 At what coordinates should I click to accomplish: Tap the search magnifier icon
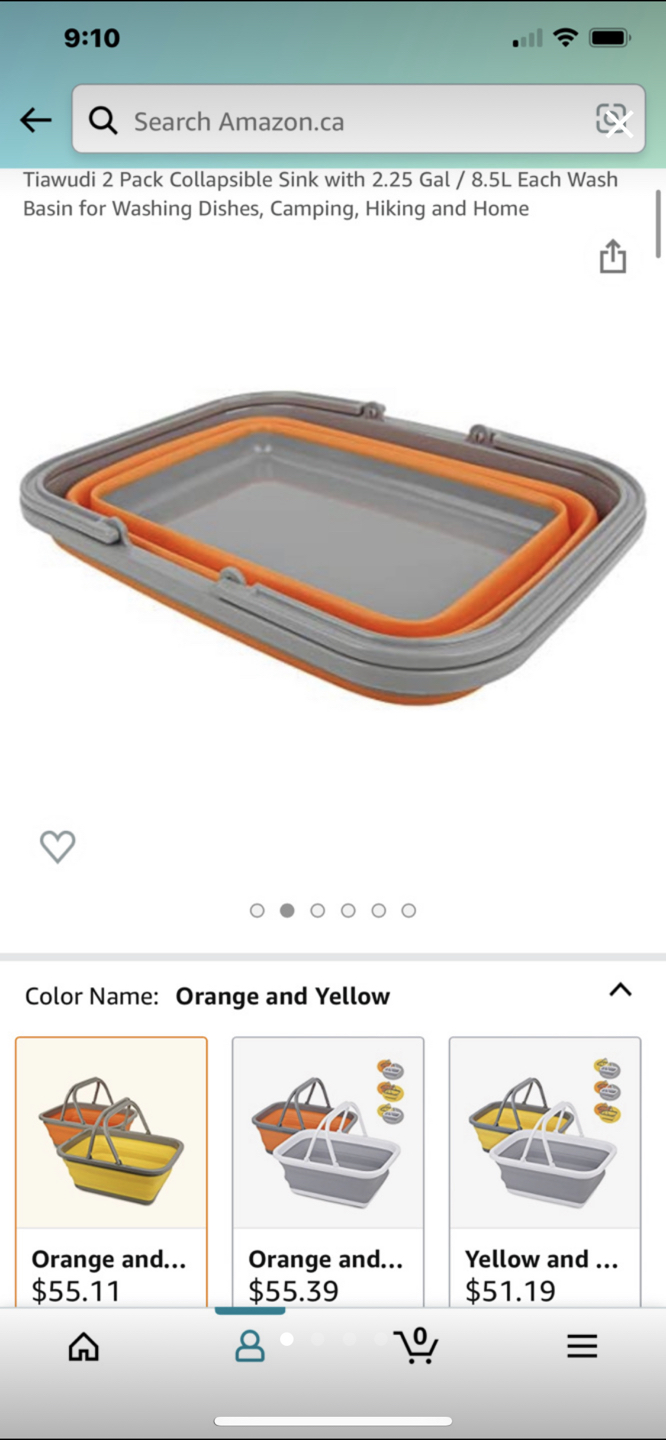pos(103,121)
